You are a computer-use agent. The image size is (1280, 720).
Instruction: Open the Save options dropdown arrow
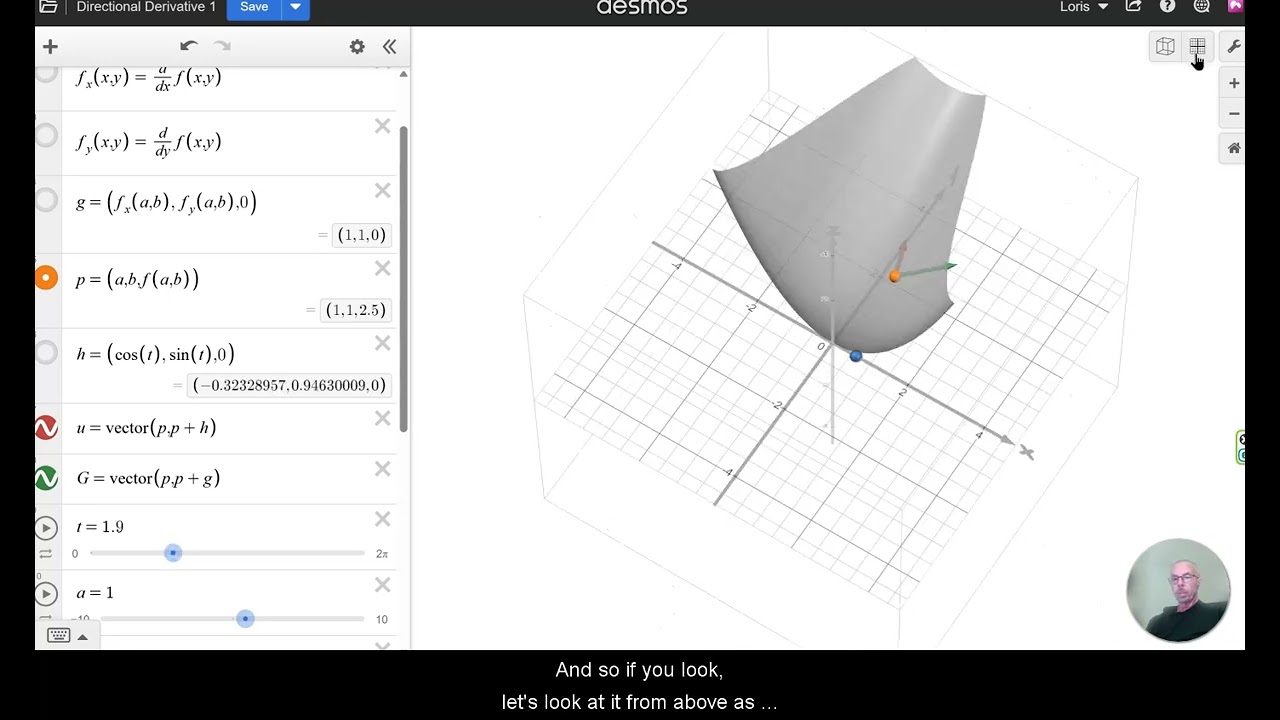(x=296, y=8)
